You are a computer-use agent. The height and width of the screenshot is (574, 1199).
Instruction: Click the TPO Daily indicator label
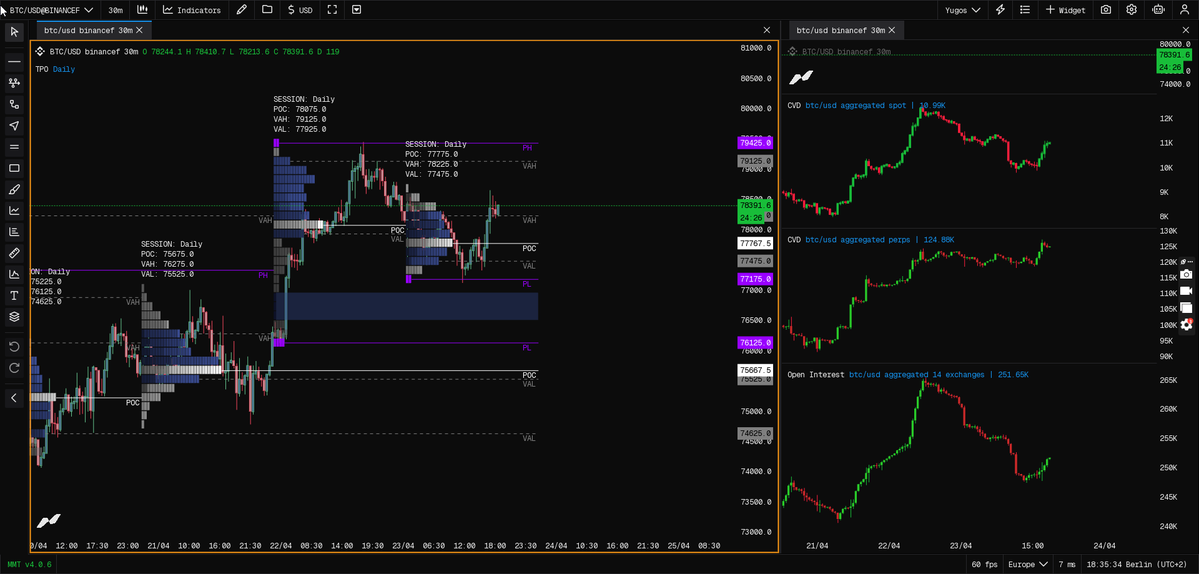point(55,69)
